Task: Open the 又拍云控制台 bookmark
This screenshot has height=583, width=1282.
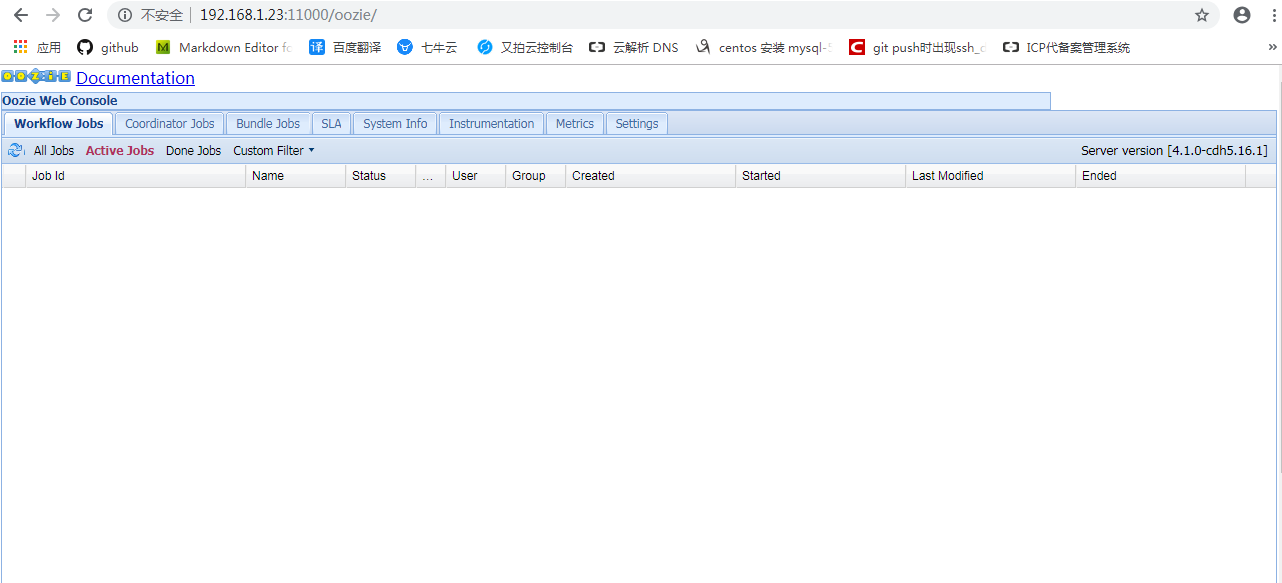Action: pos(524,47)
